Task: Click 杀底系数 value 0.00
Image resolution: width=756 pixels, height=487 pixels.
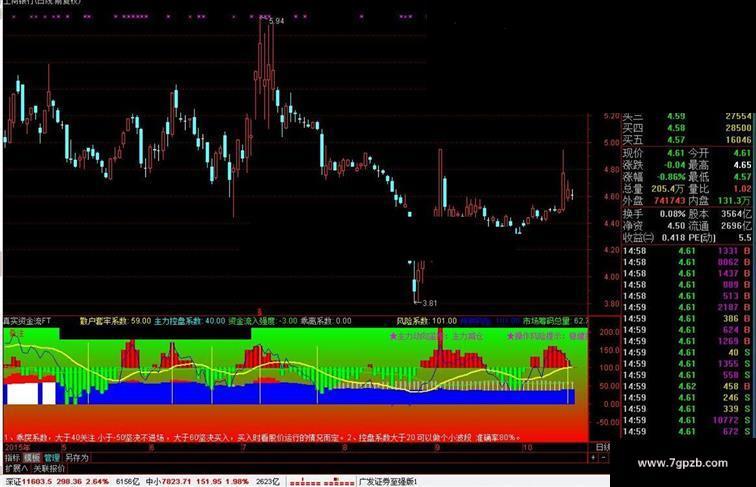Action: coord(343,321)
